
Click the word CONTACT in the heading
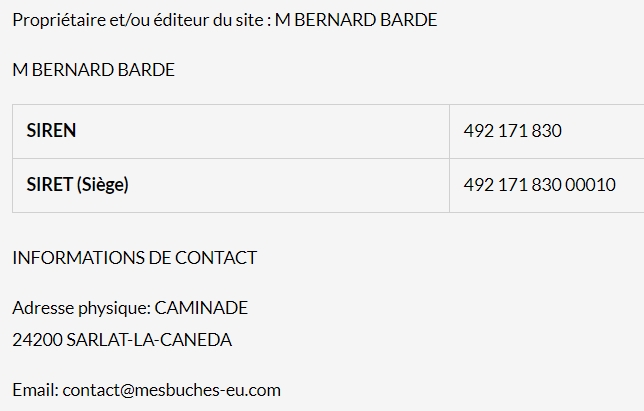[x=216, y=258]
